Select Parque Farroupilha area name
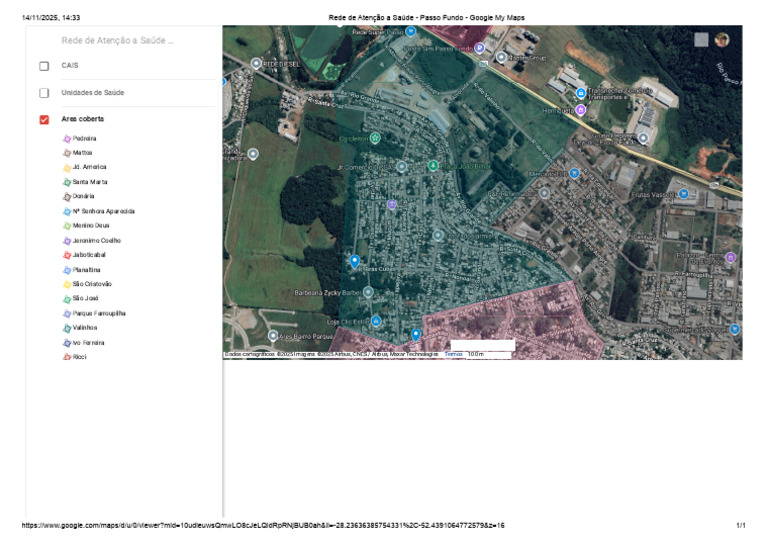The width and height of the screenshot is (768, 543). (99, 314)
